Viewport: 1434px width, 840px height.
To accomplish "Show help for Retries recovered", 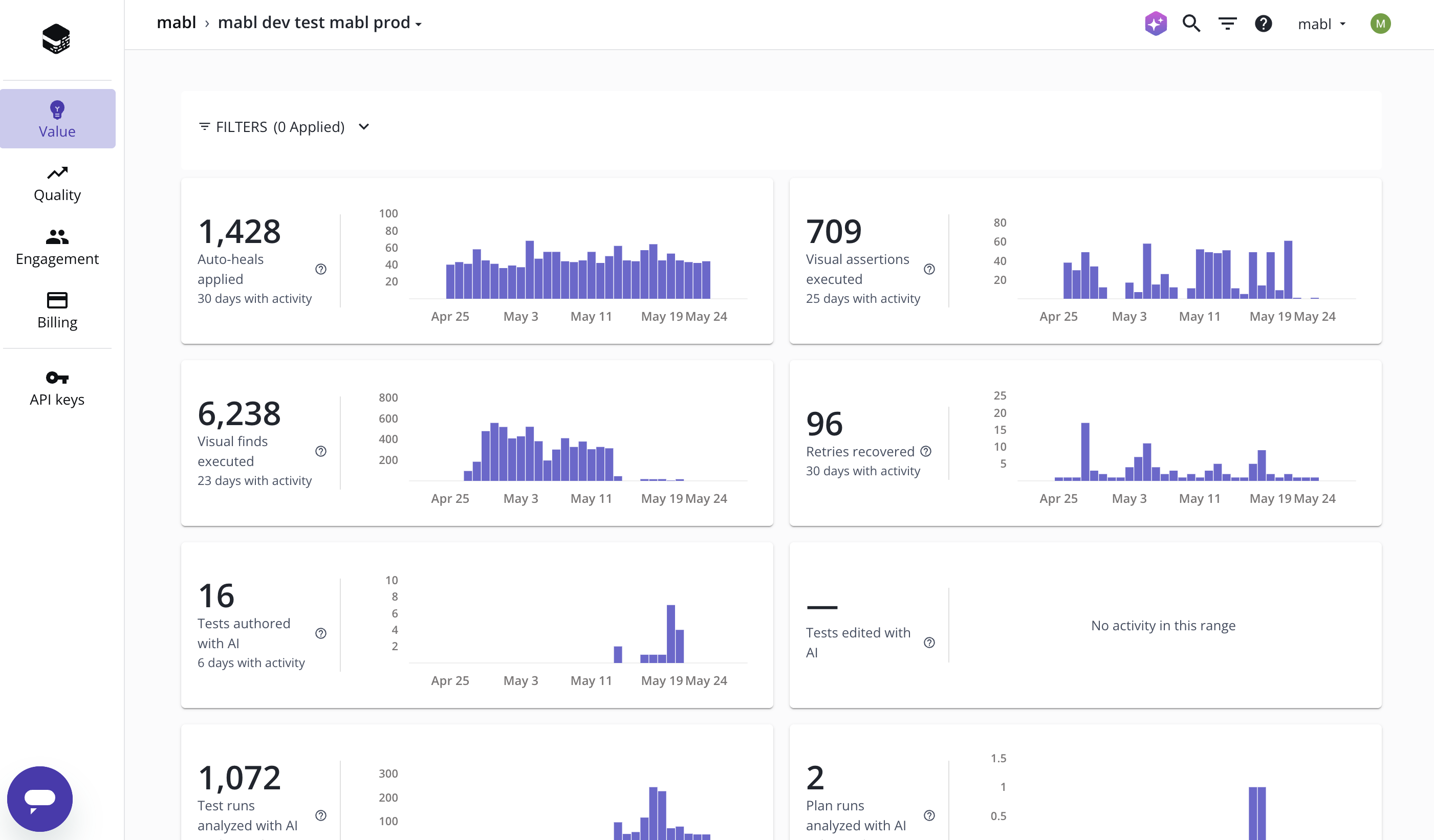I will coord(926,451).
